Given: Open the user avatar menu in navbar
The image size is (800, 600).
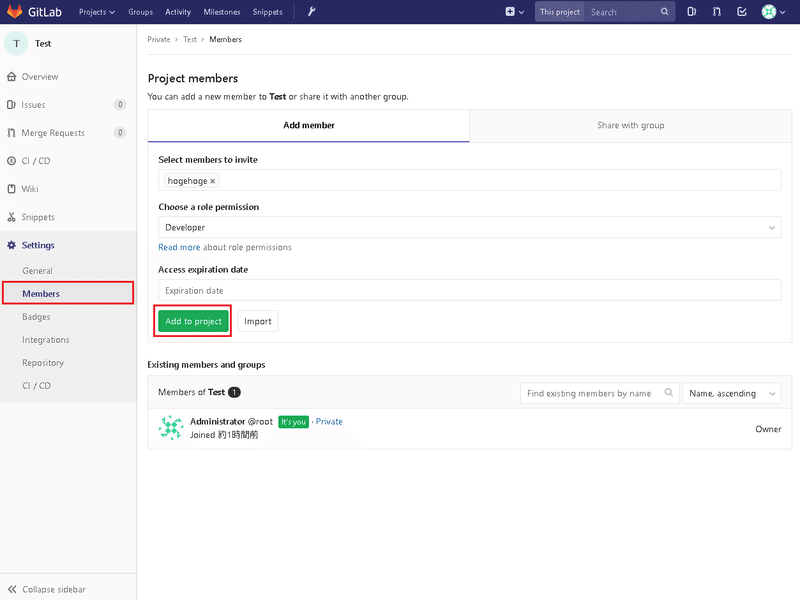Looking at the screenshot, I should click(x=772, y=11).
